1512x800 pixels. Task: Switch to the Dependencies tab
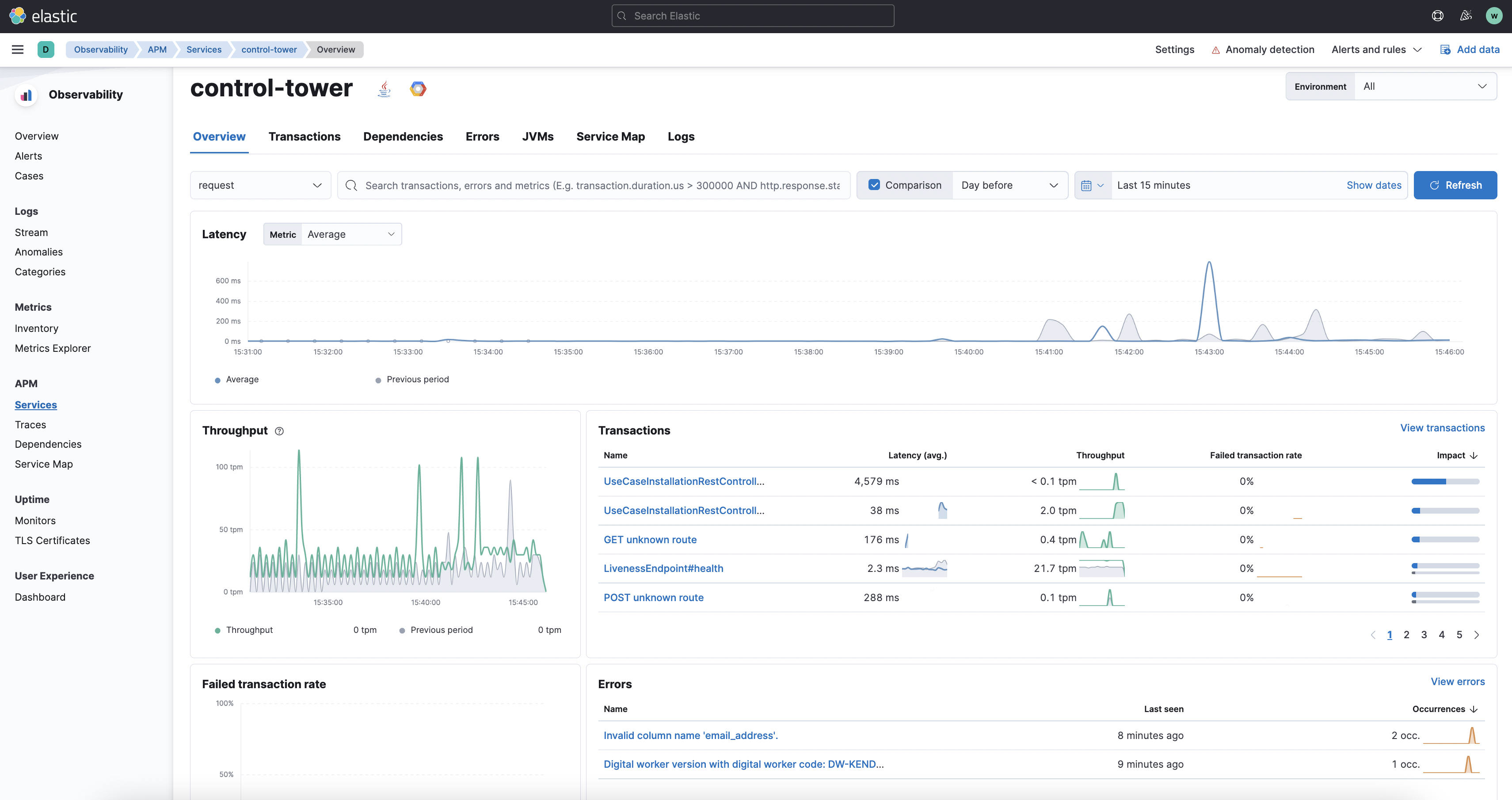pos(403,137)
